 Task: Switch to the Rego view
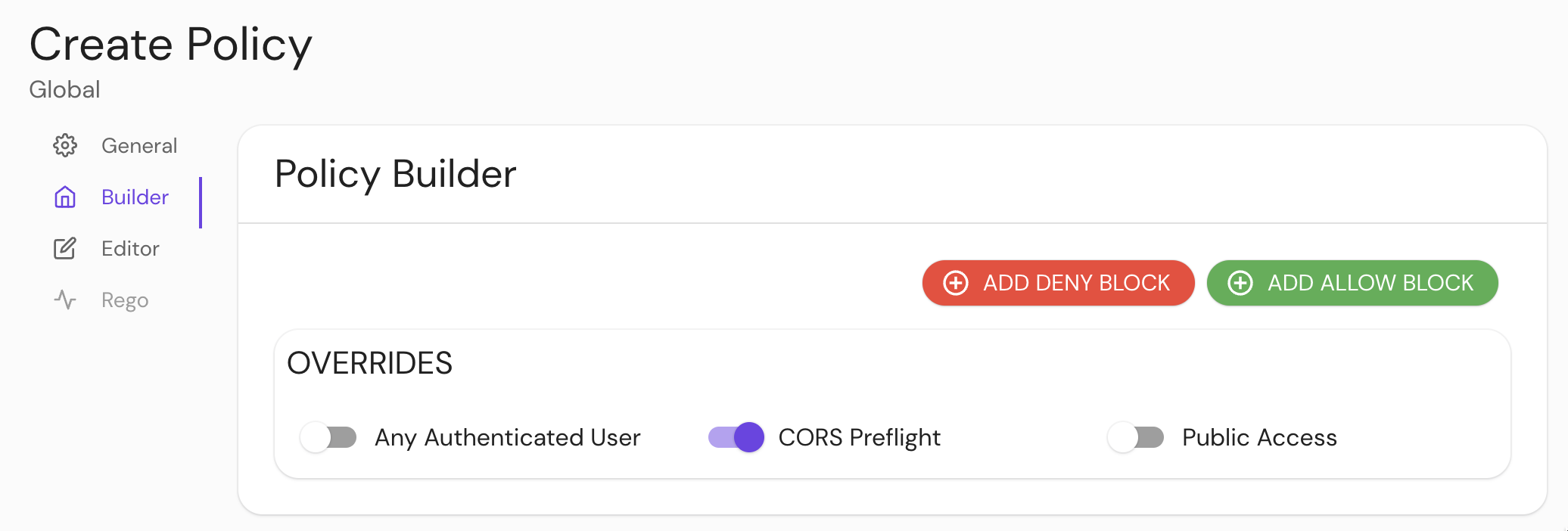[124, 300]
